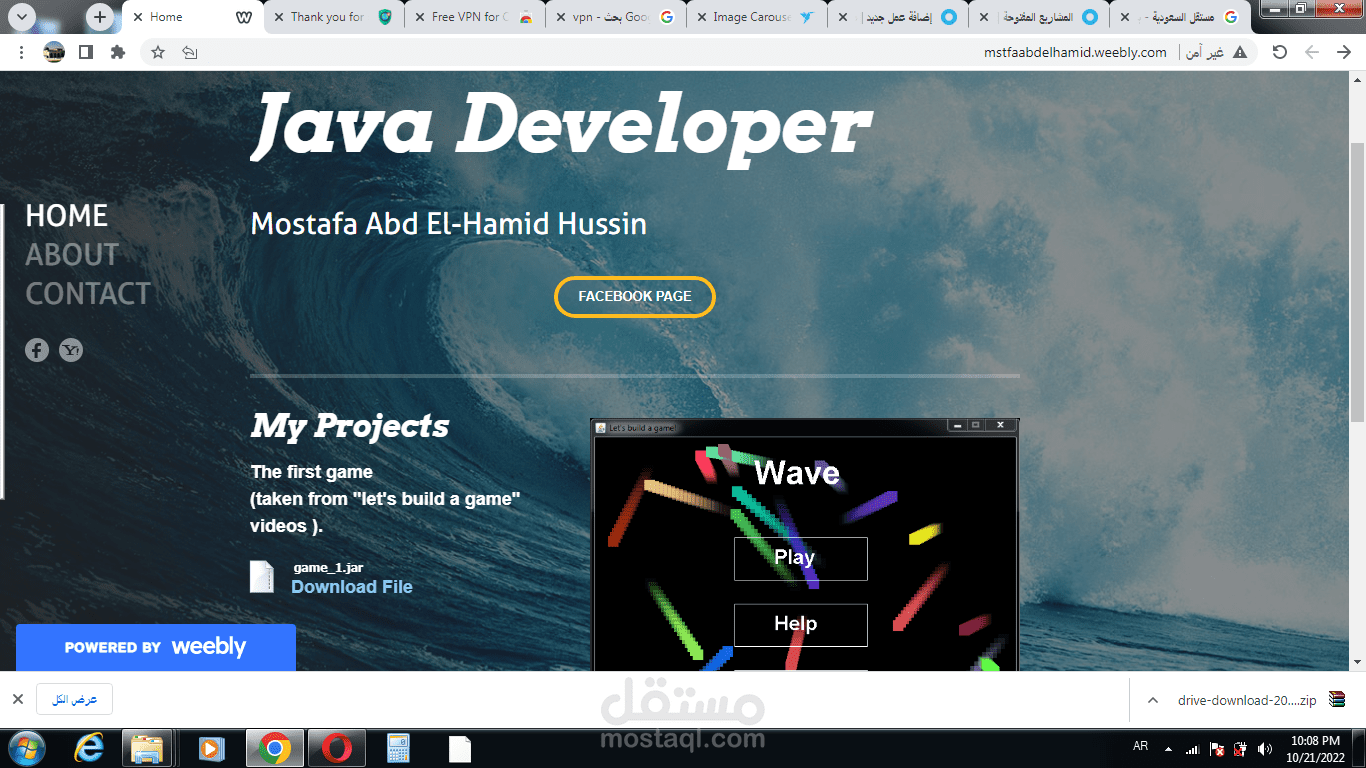The image size is (1366, 768).
Task: Open the Extensions puzzle icon
Action: (118, 52)
